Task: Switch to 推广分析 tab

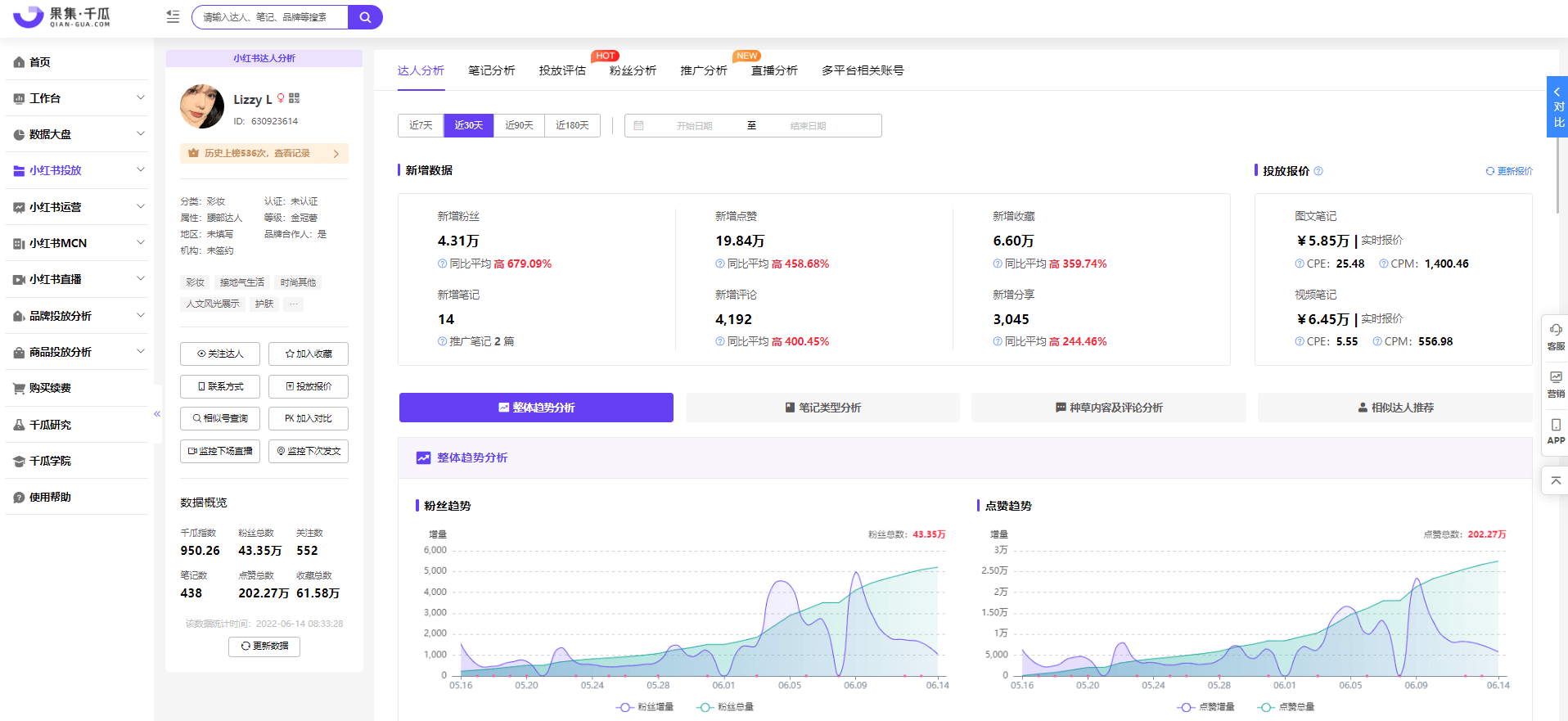Action: [x=704, y=70]
